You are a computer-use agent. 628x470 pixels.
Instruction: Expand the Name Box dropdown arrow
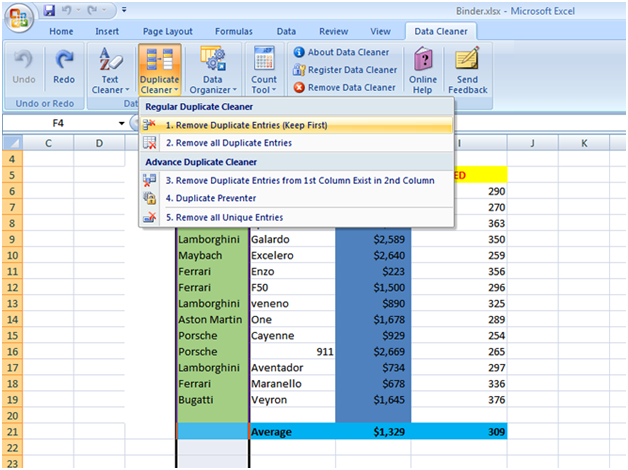tap(121, 123)
